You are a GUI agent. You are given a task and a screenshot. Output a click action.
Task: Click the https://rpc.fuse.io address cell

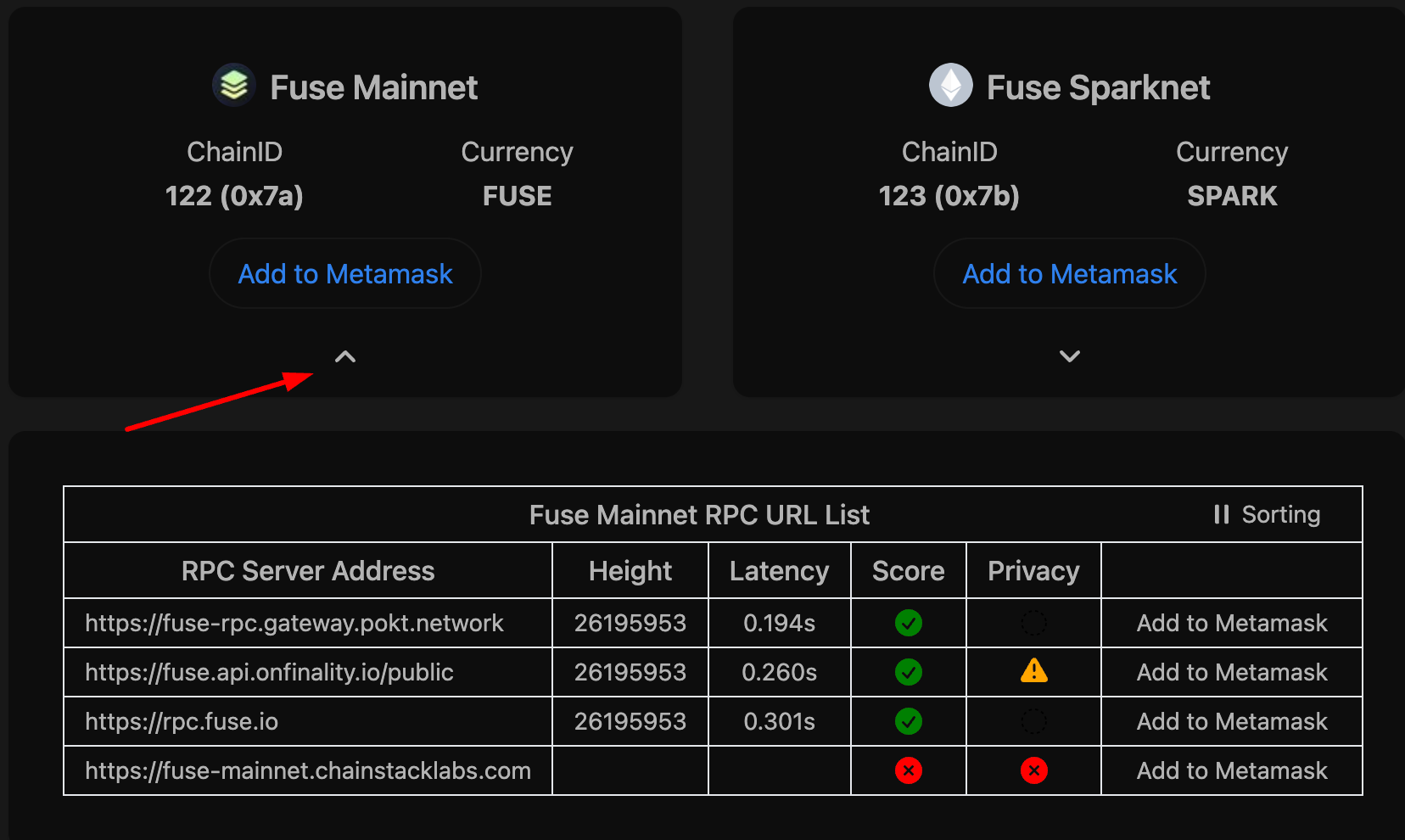(x=182, y=721)
